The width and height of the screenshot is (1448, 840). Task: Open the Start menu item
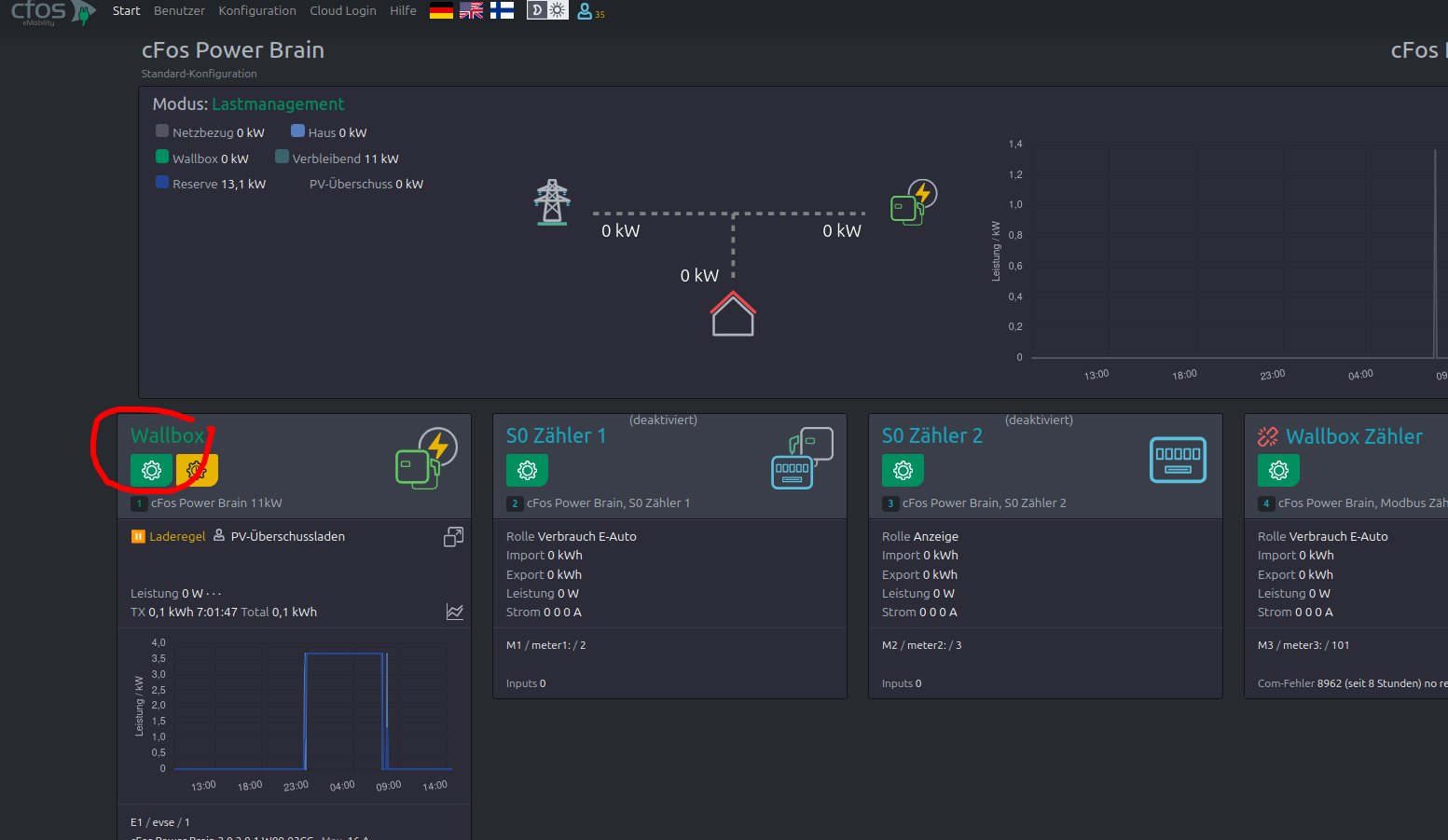pyautogui.click(x=126, y=11)
